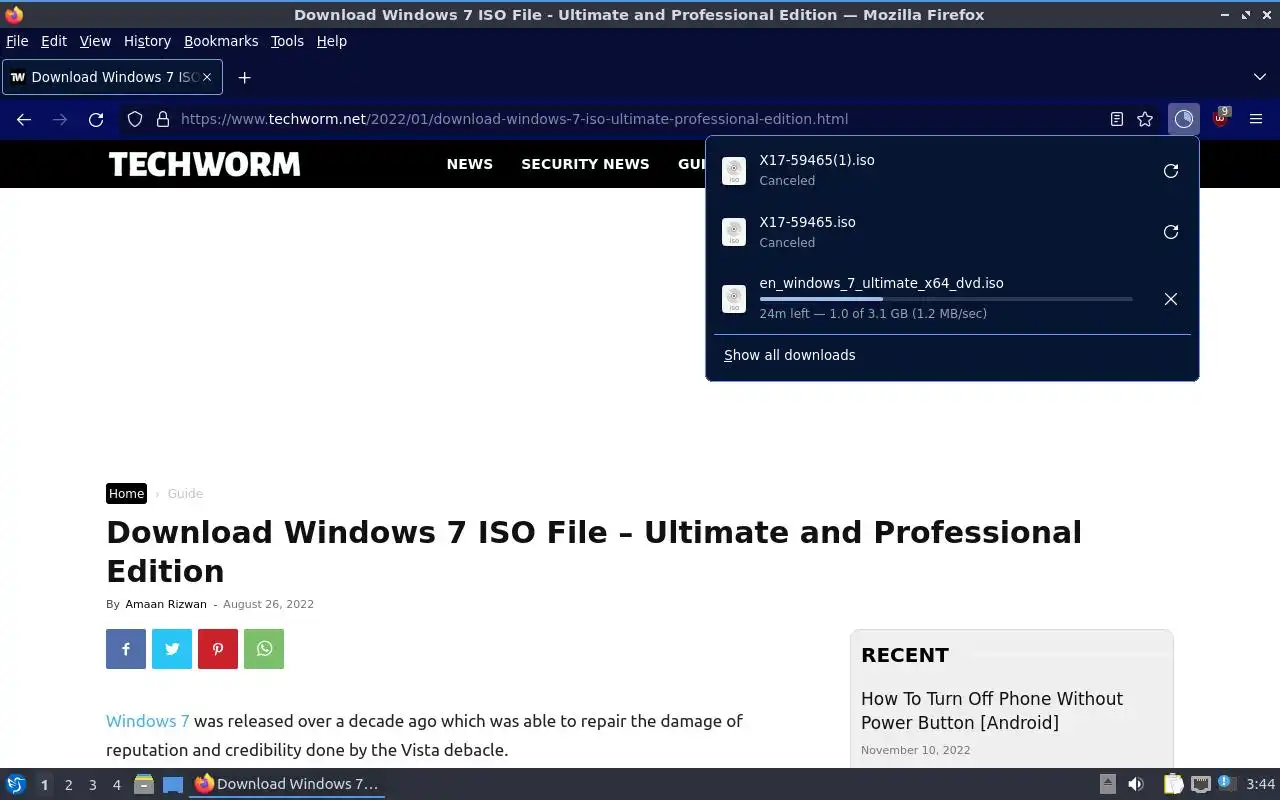The height and width of the screenshot is (800, 1280).
Task: Click the TECHWORM logo
Action: pos(204,164)
